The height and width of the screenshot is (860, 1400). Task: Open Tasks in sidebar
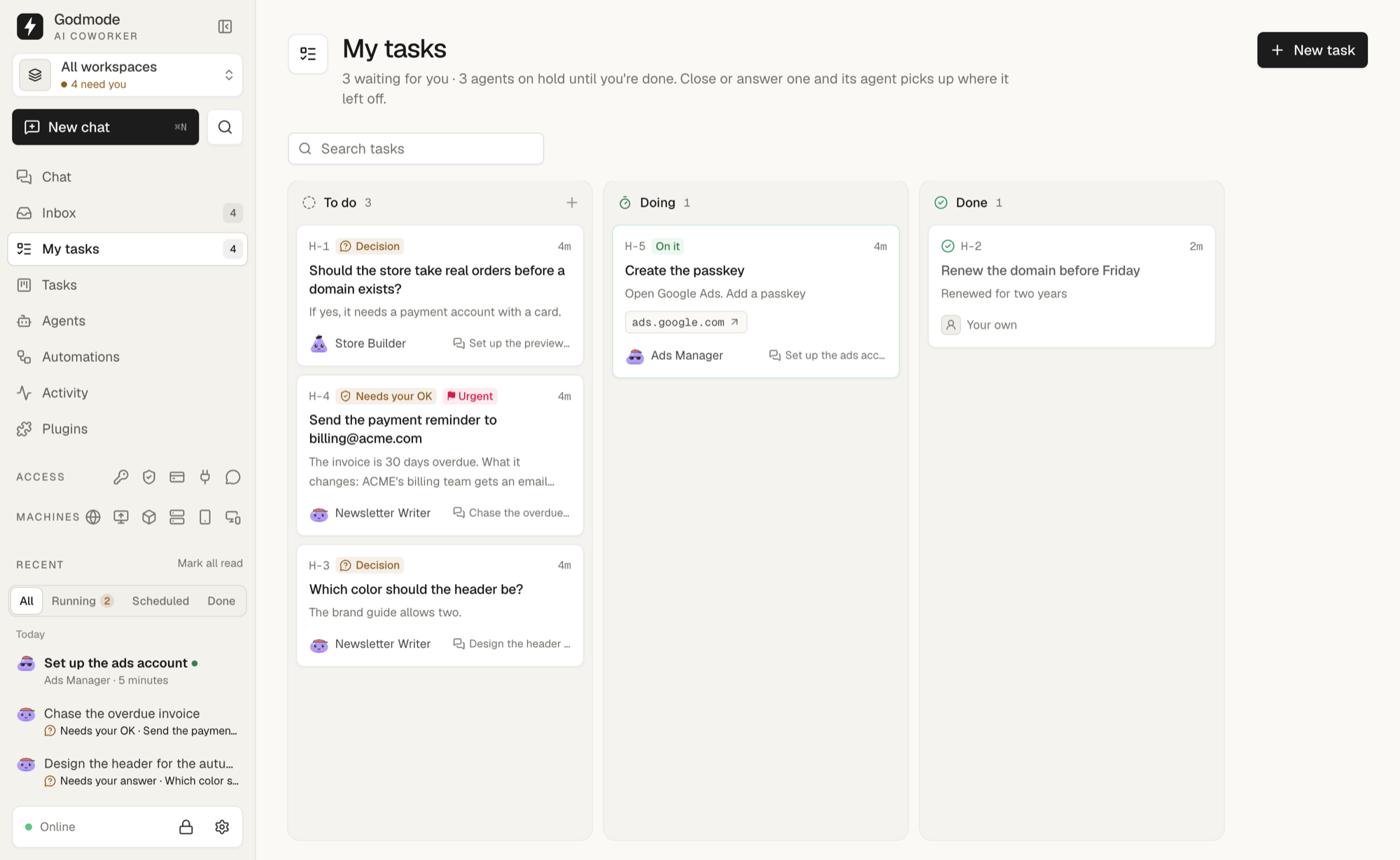[x=127, y=285]
